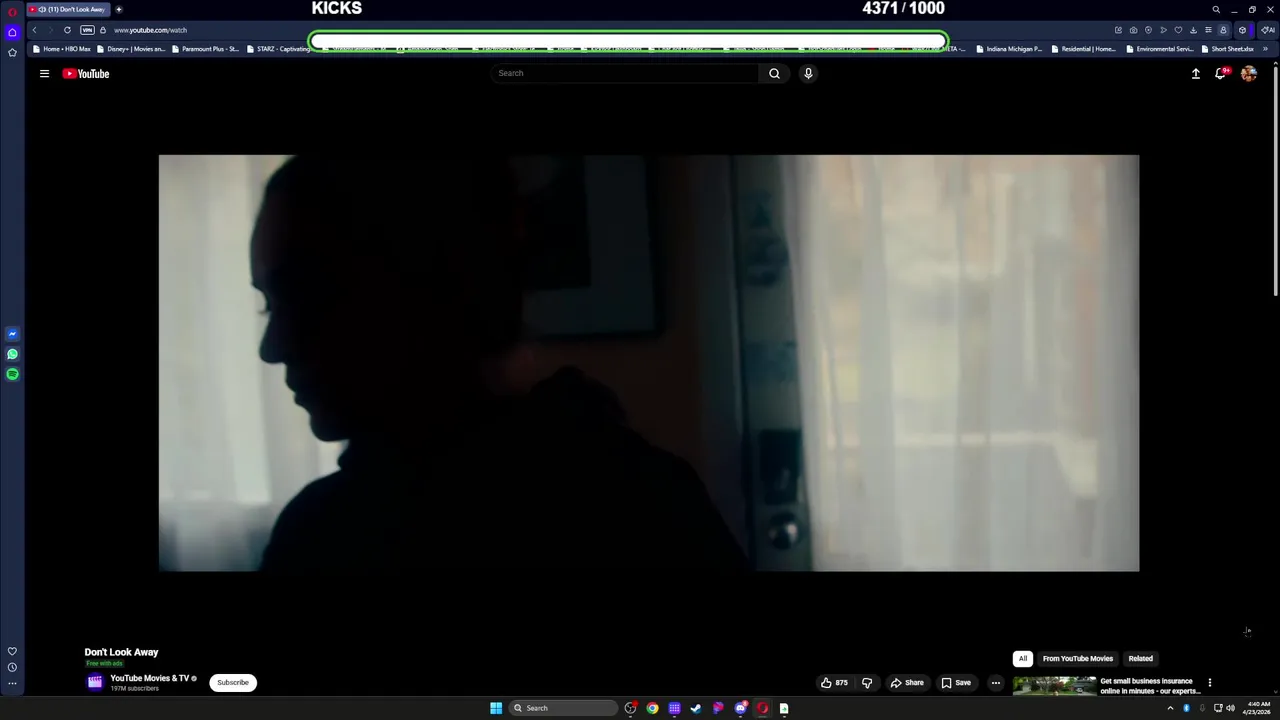The width and height of the screenshot is (1280, 720).
Task: Open Steam from the taskbar
Action: [696, 708]
